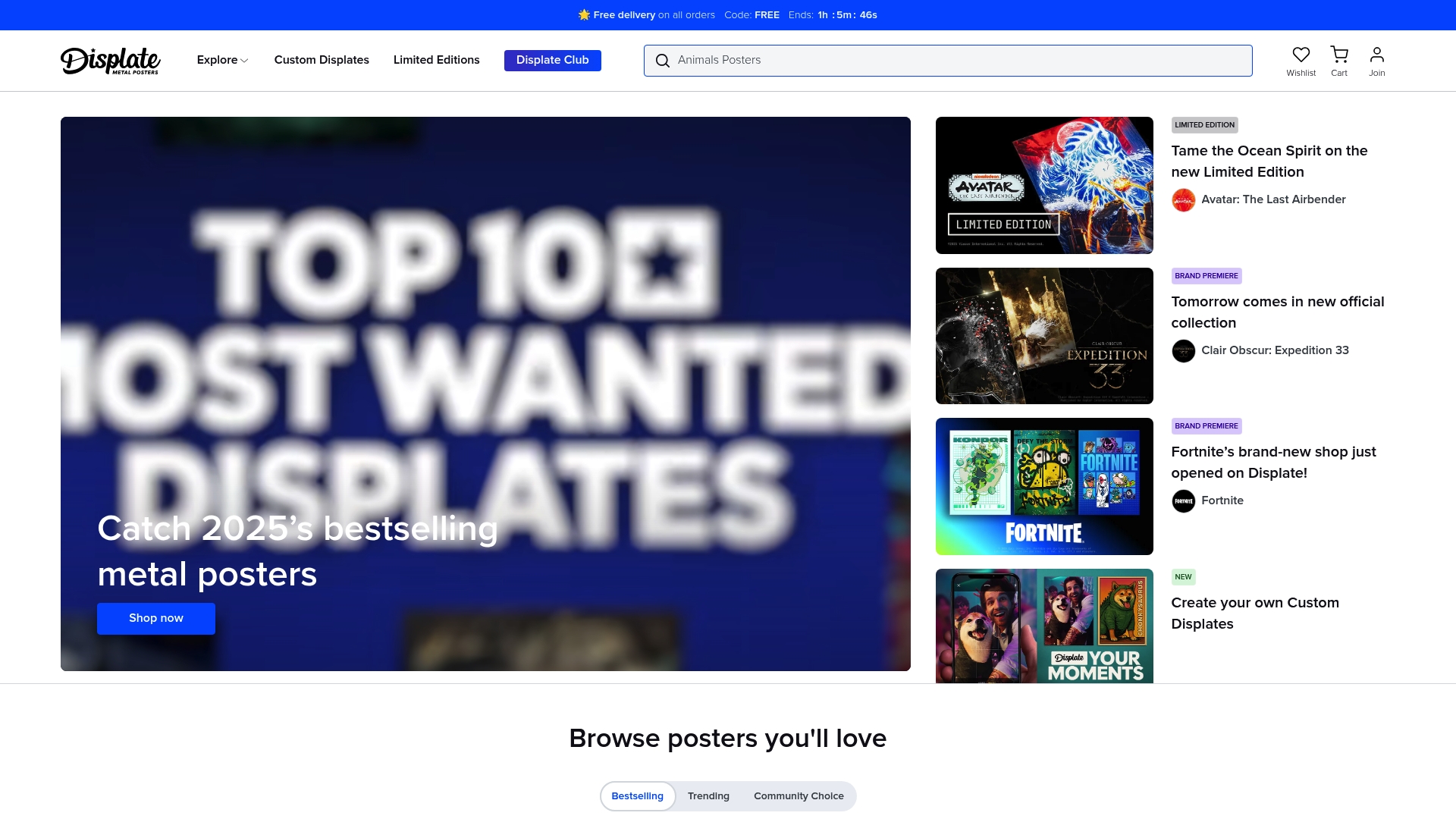Click the Avatar: The Last Airbender brand avatar
Screen dimensions: 1456x819
click(x=1183, y=200)
